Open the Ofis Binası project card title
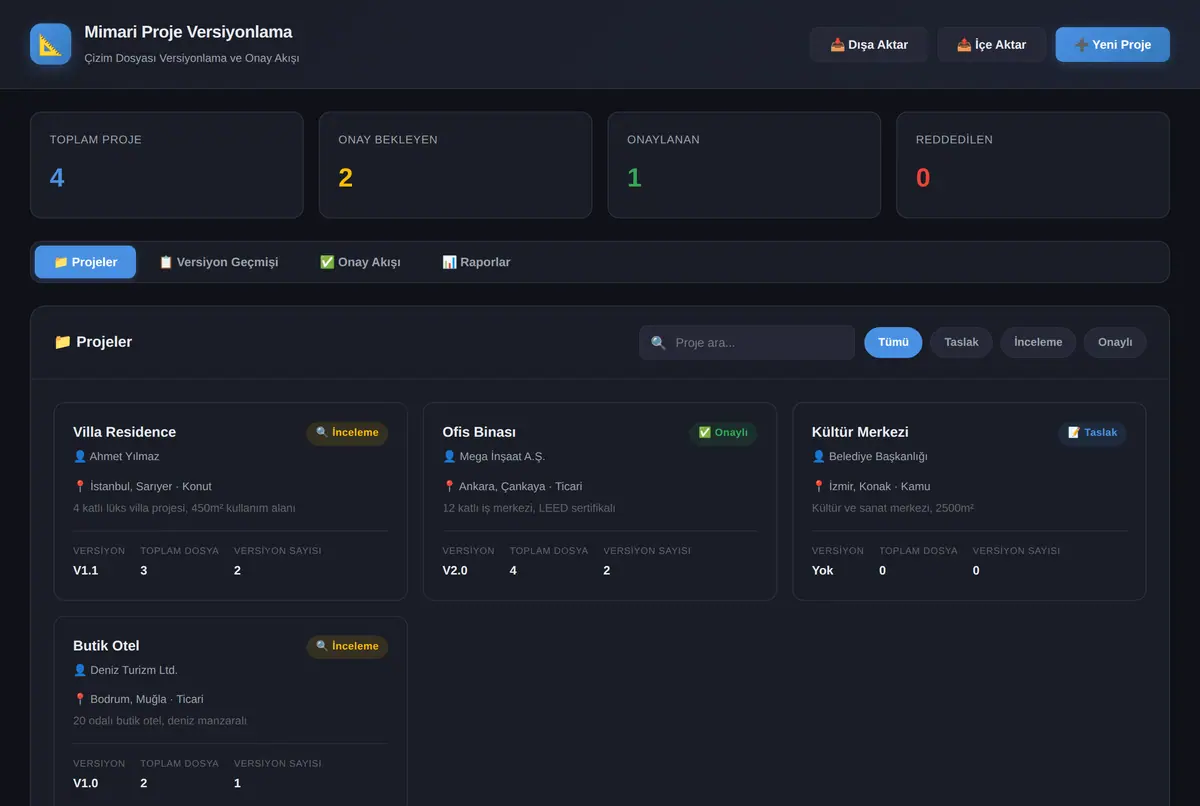 click(x=479, y=432)
